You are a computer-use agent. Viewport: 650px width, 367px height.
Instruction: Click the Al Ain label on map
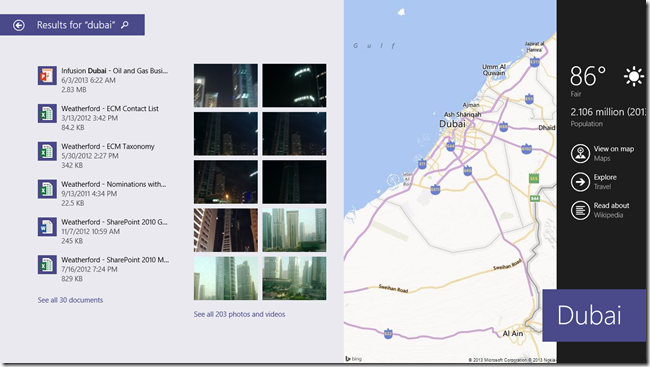click(x=513, y=333)
